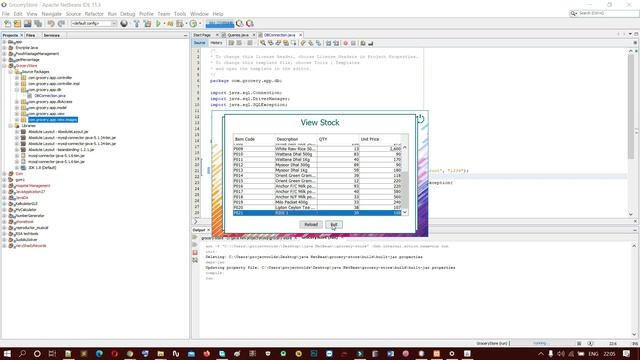Open the default config combo box
640x360 pixels.
[93, 24]
